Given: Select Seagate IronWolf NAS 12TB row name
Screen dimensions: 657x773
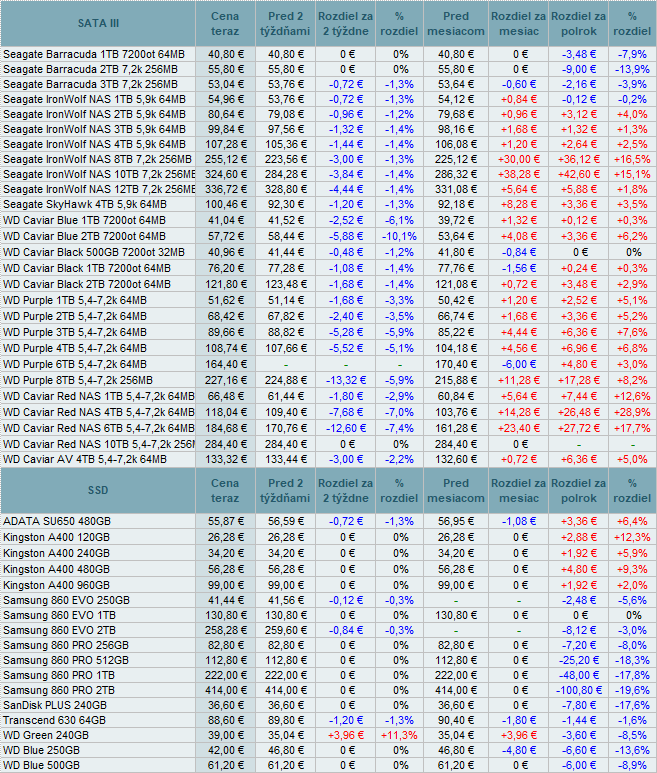Looking at the screenshot, I should [99, 189].
